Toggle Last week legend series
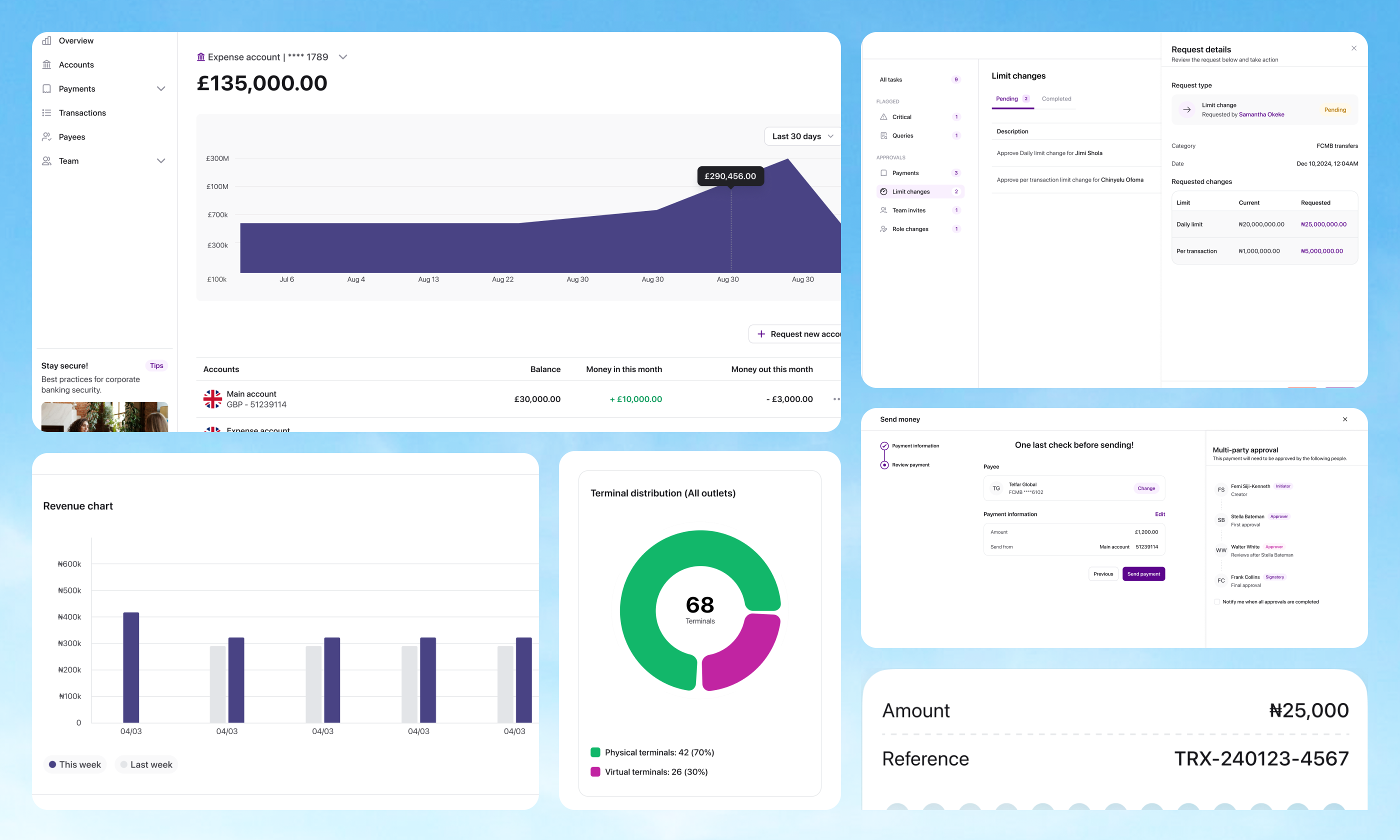Viewport: 1400px width, 840px height. coord(146,764)
